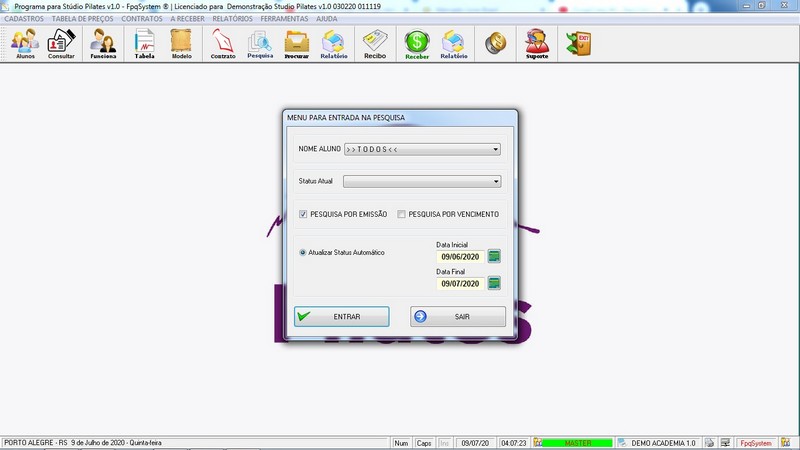Open the Procurar folder icon
800x450 pixels.
point(296,44)
